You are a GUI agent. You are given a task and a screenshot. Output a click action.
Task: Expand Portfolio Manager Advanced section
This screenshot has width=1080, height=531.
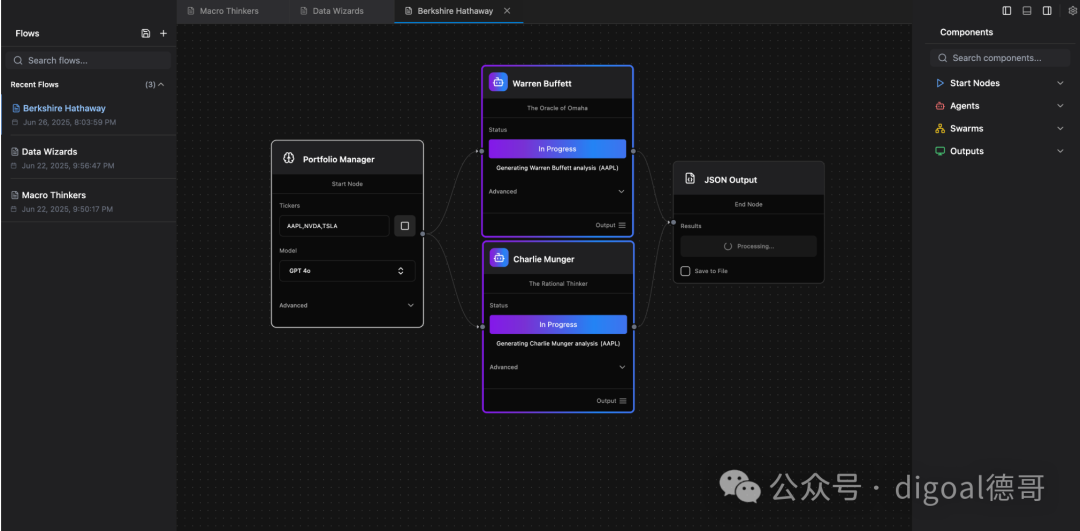pyautogui.click(x=347, y=305)
